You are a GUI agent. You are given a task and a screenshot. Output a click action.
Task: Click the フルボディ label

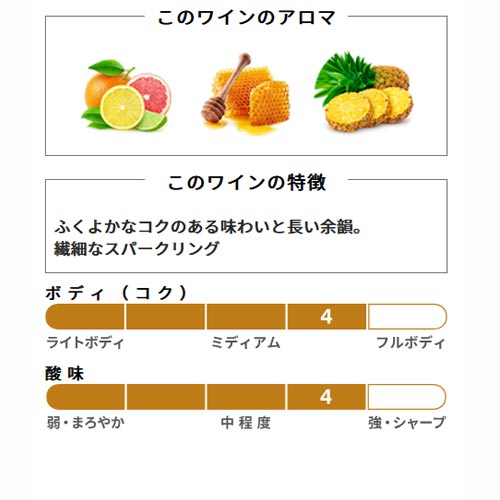(x=411, y=343)
